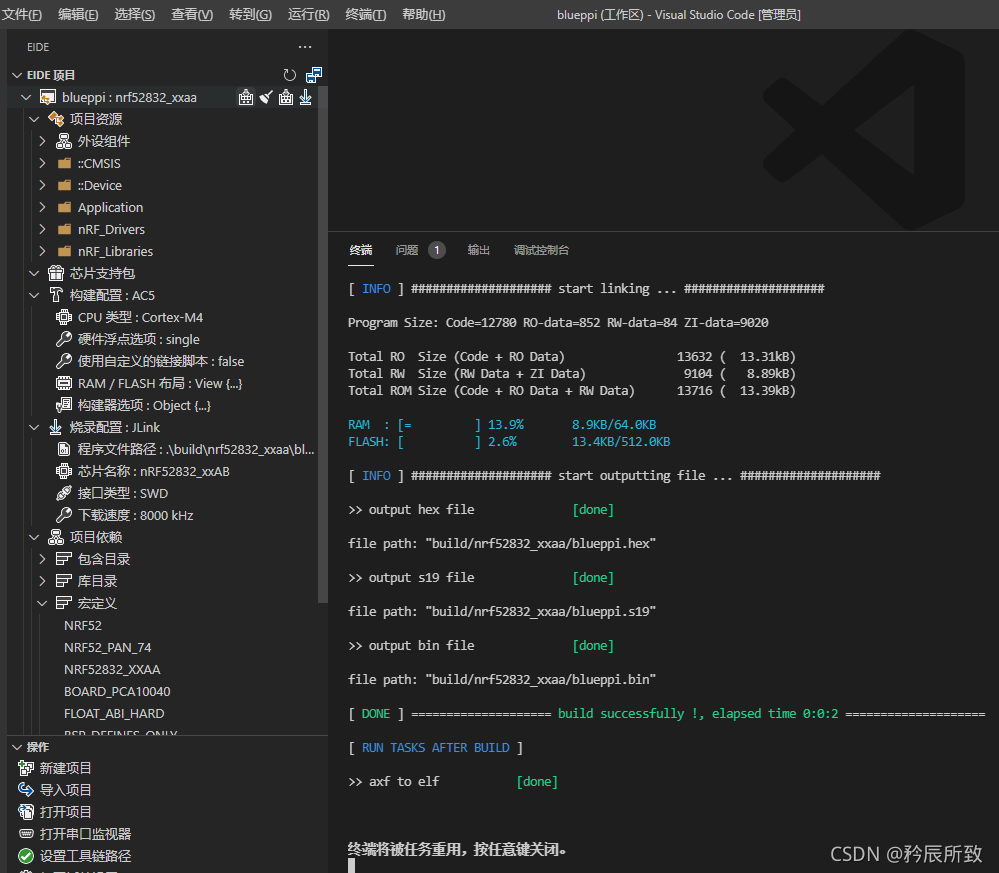Collapse the 宏定义 node
The width and height of the screenshot is (999, 873).
tap(43, 603)
